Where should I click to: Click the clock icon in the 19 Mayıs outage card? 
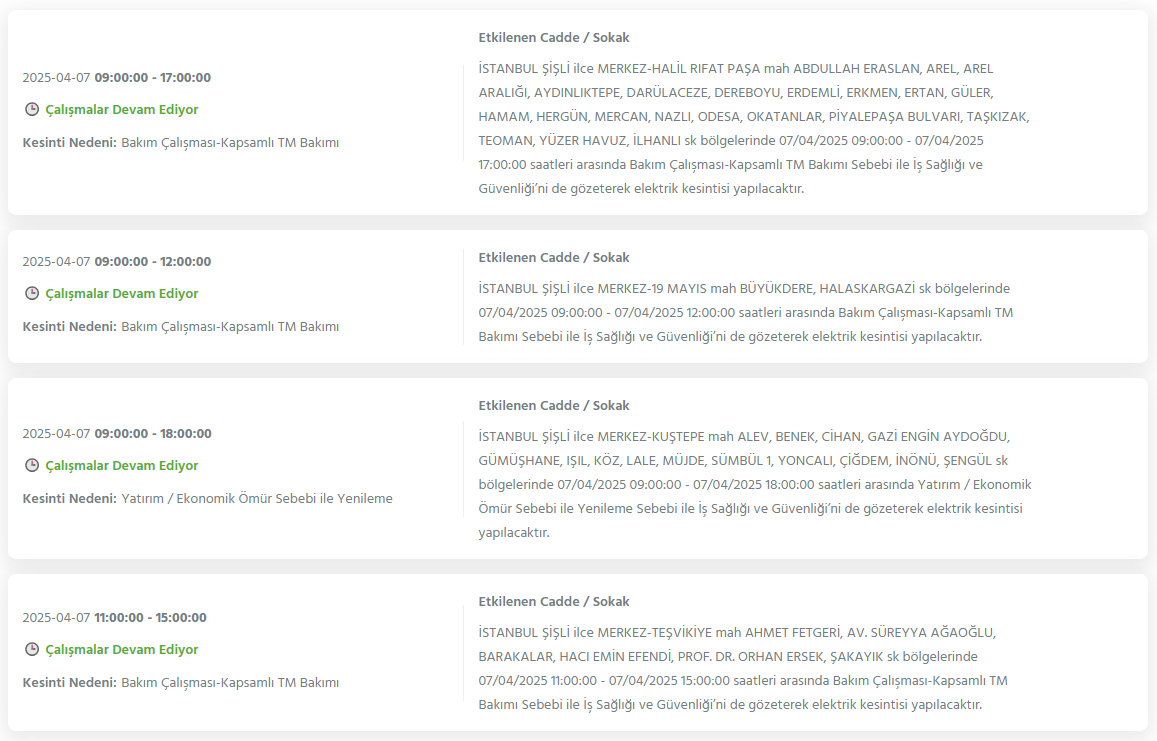click(x=32, y=293)
